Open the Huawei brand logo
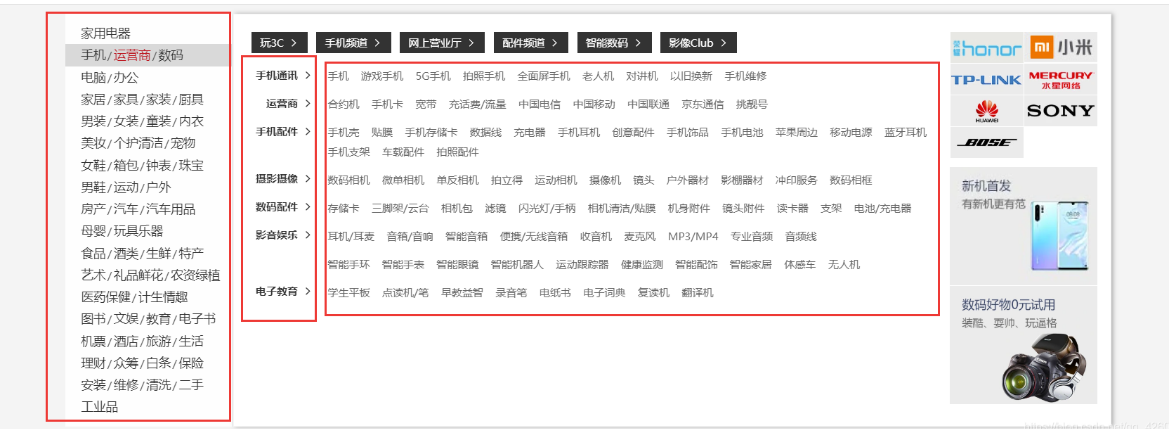The width and height of the screenshot is (1169, 429). (986, 111)
